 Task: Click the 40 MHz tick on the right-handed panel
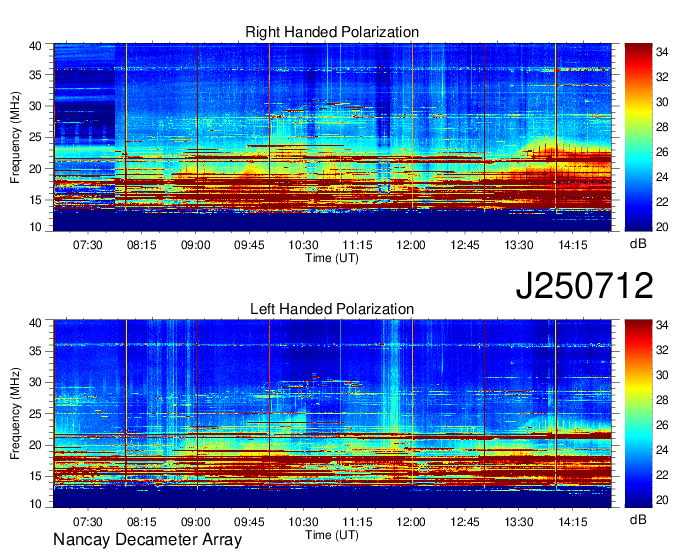36,46
